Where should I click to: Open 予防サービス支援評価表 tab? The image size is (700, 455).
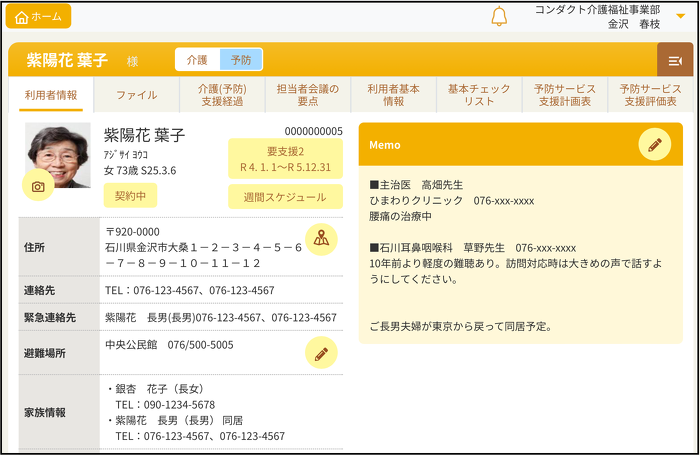650,95
